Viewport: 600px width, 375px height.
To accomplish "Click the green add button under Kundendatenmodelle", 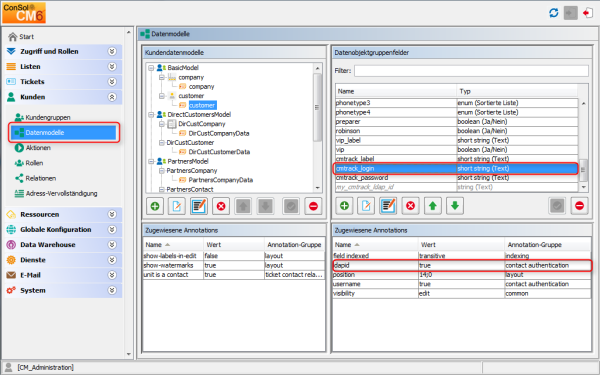I will pyautogui.click(x=155, y=206).
